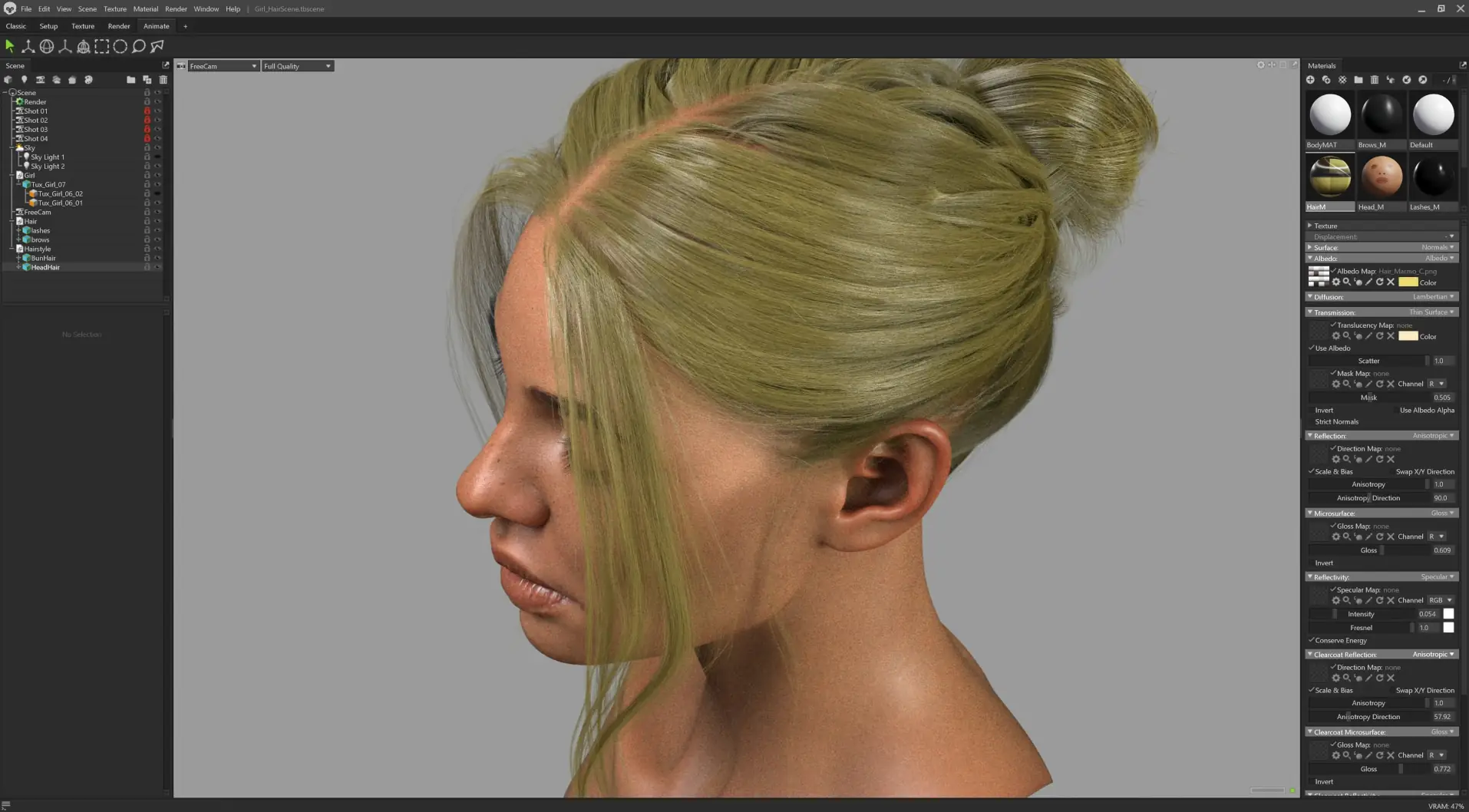Add a new light in Scene panel

click(24, 80)
